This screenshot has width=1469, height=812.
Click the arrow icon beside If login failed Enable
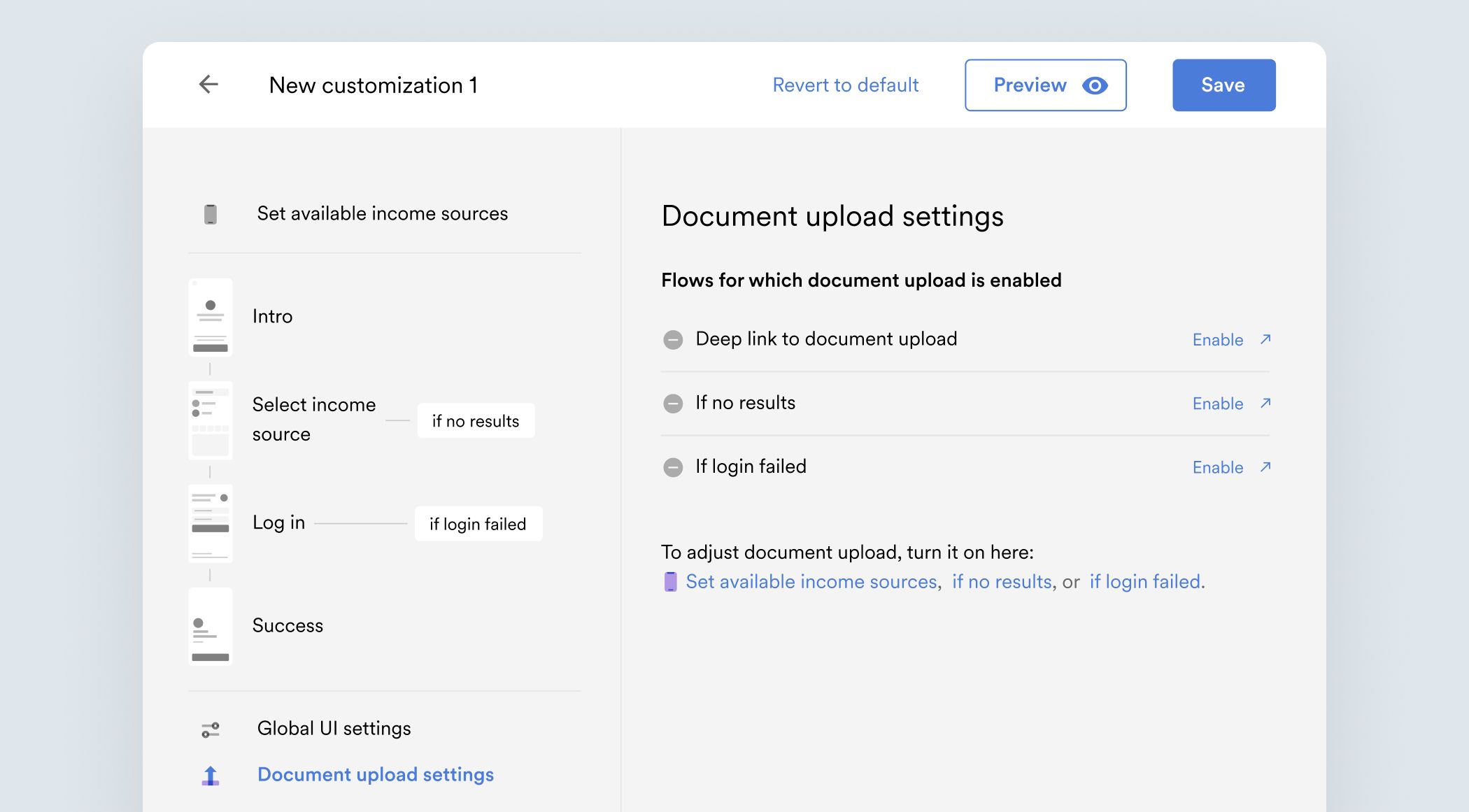[x=1265, y=466]
